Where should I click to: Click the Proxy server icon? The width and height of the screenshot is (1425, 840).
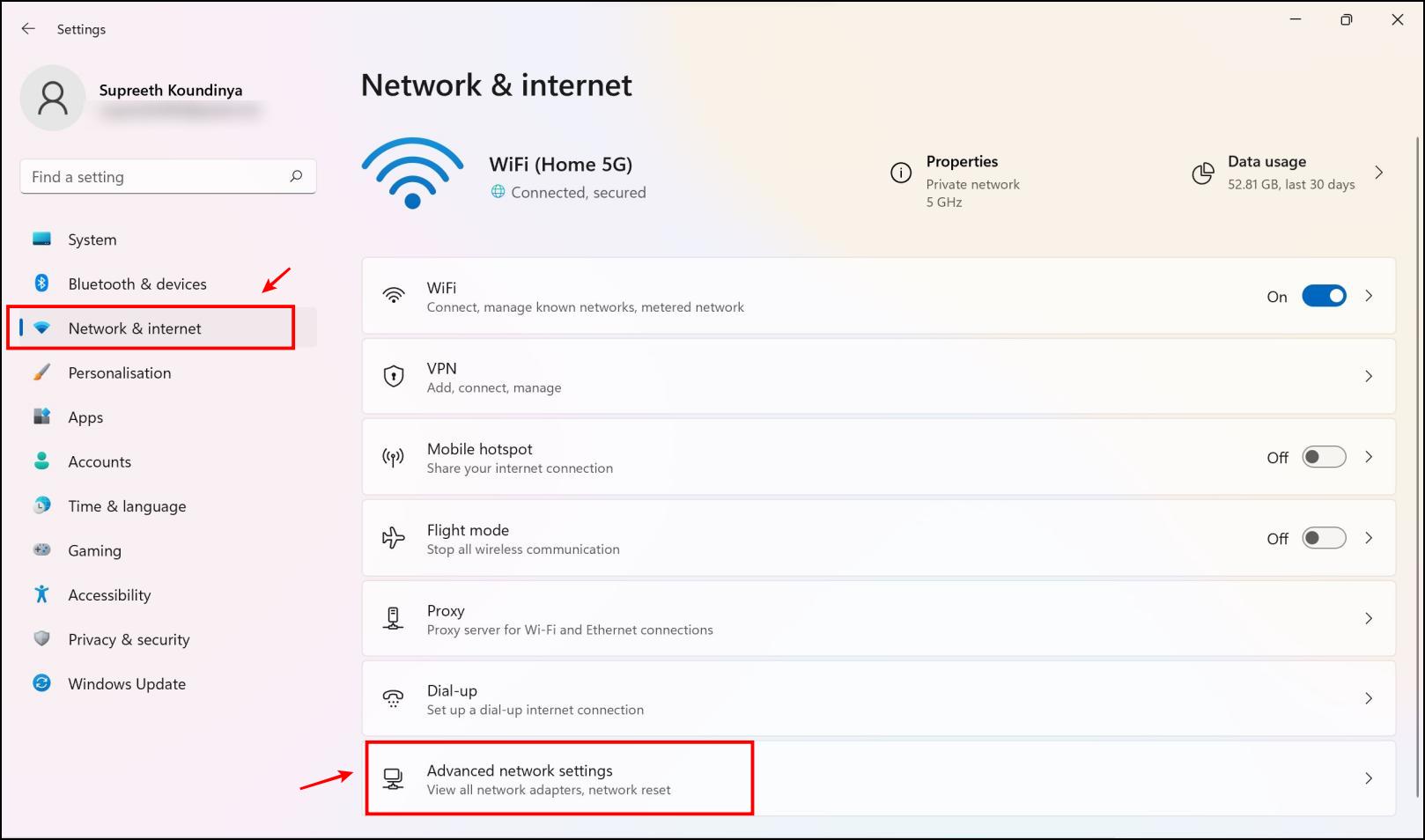(x=394, y=618)
